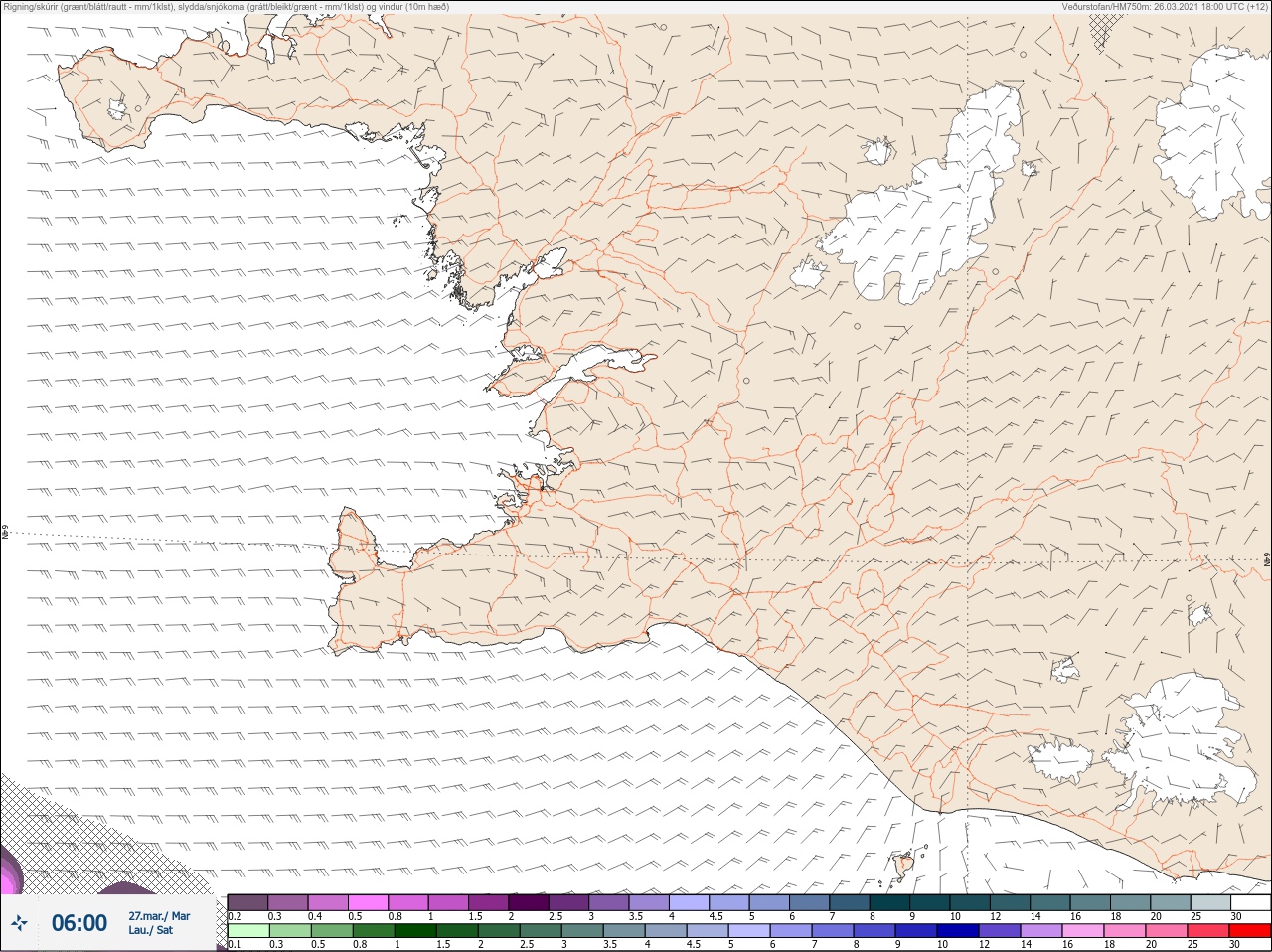The width and height of the screenshot is (1272, 952).
Task: Select the pale green 0.1 swatch in the green scale
Action: [x=247, y=931]
